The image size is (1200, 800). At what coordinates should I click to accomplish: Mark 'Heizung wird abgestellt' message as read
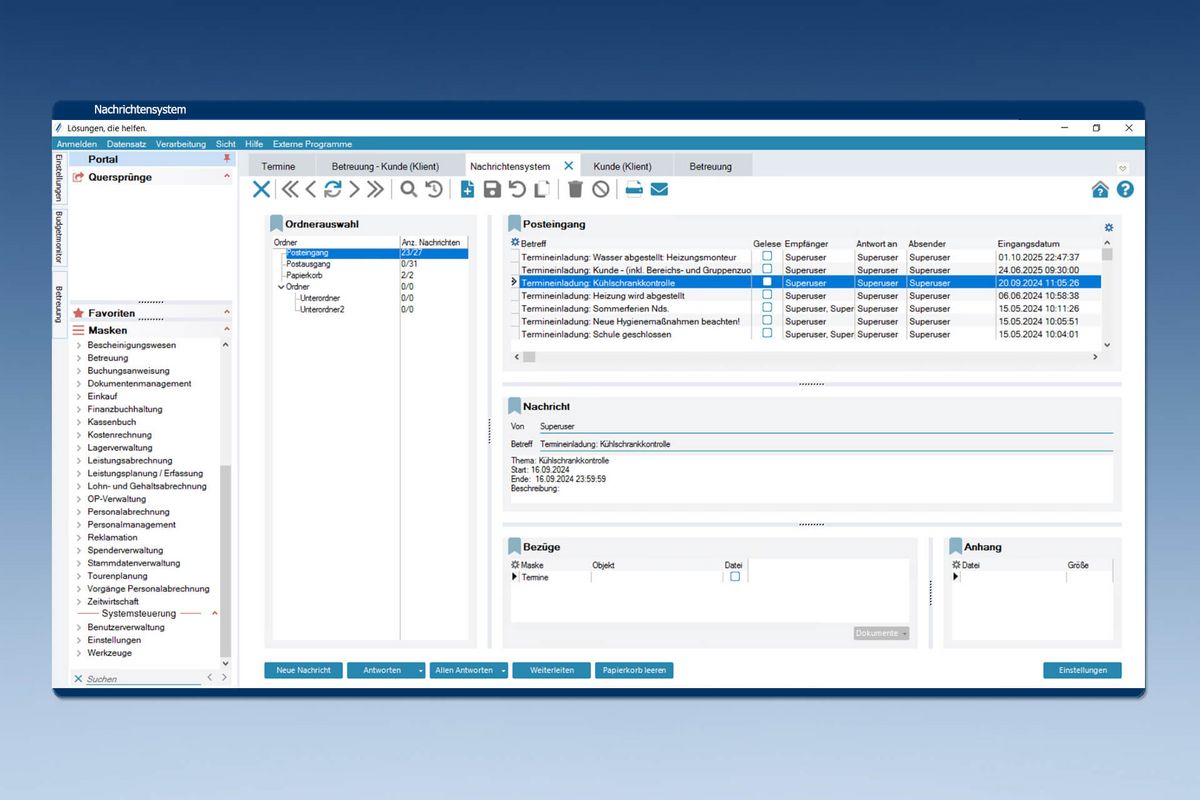(767, 295)
